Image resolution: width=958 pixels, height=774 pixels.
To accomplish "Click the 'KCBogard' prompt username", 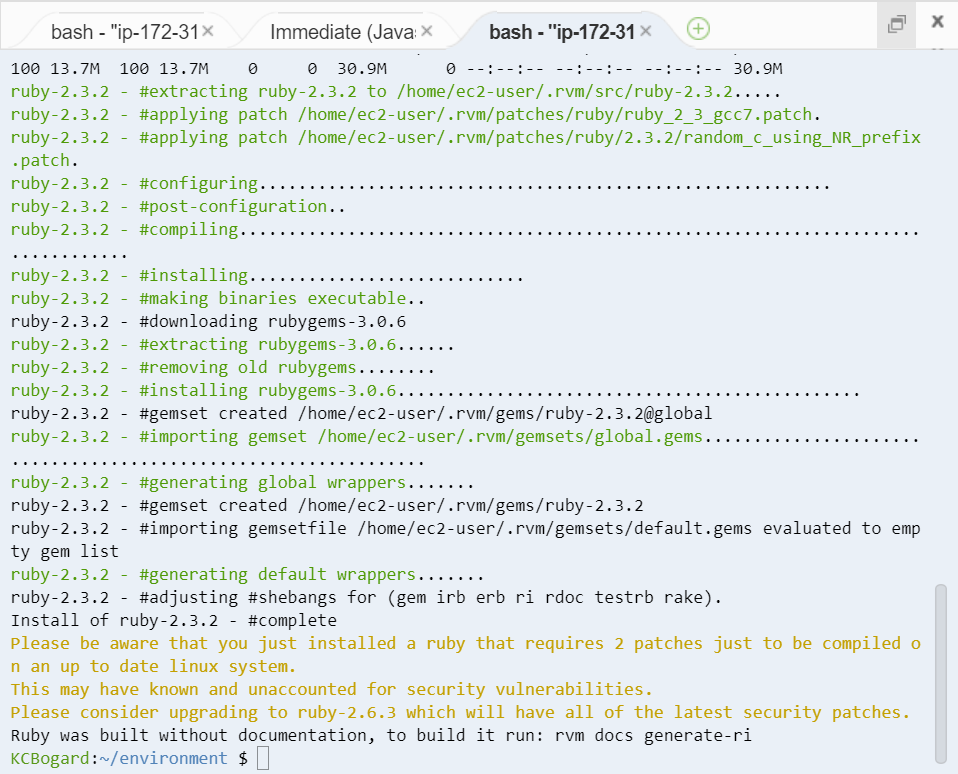I will click(50, 758).
